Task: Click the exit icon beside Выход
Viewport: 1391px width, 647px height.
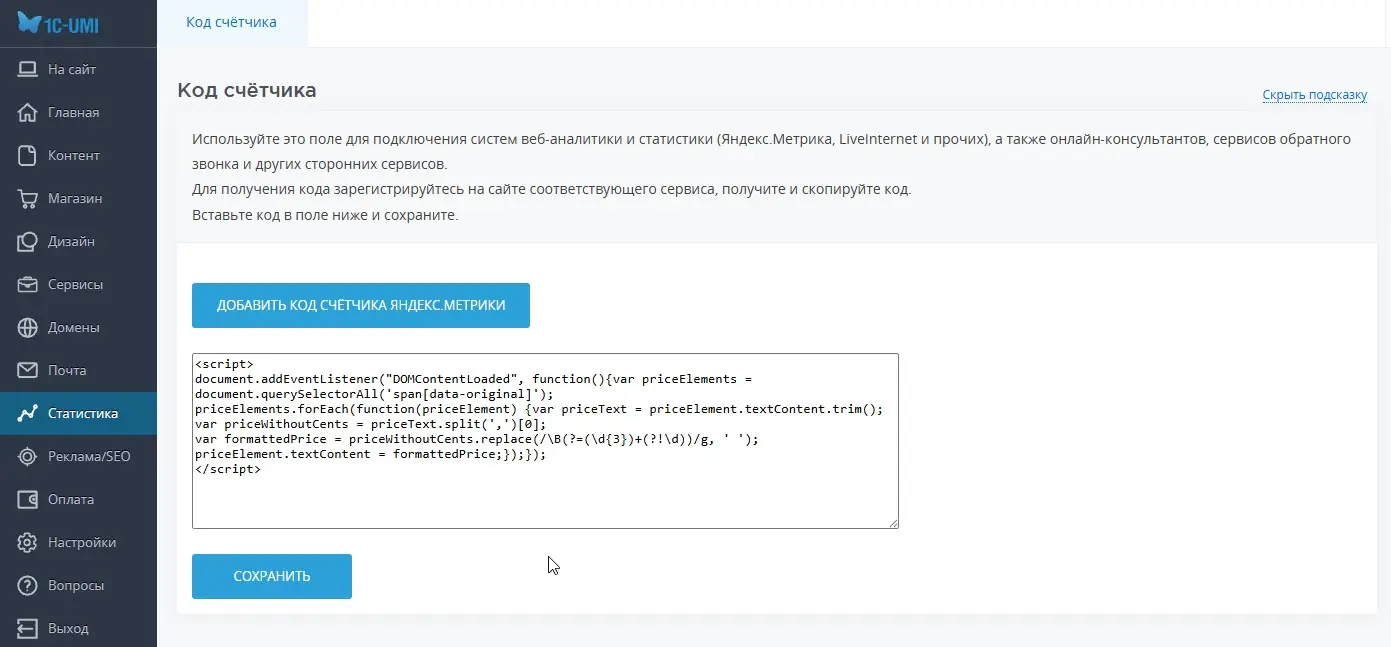Action: point(28,628)
